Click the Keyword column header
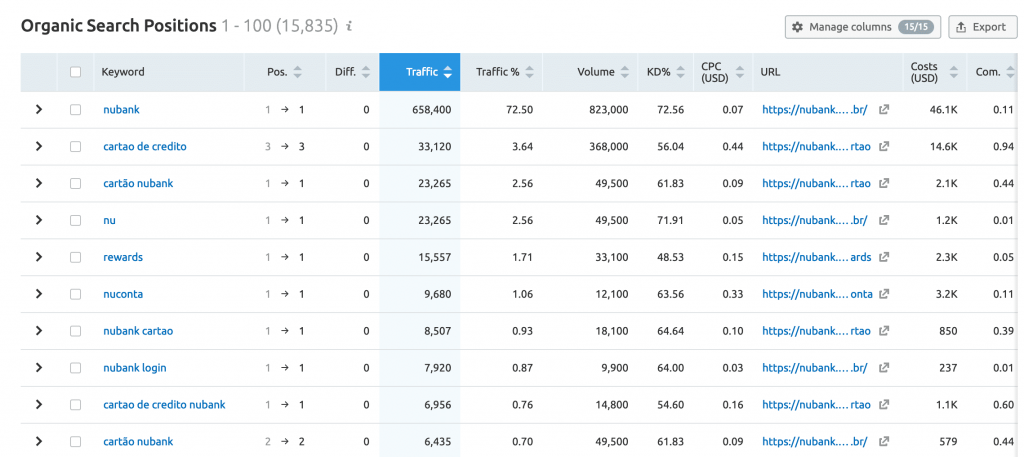The width and height of the screenshot is (1024, 457). tap(123, 72)
